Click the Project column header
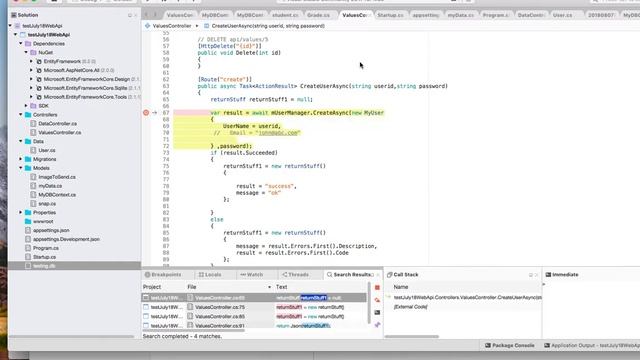This screenshot has height=360, width=640. 152,287
